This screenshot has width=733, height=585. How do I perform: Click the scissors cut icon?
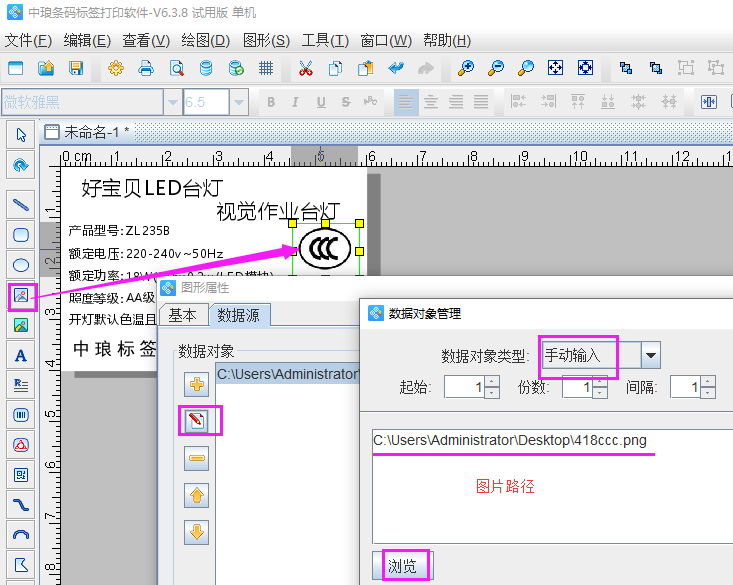[306, 68]
